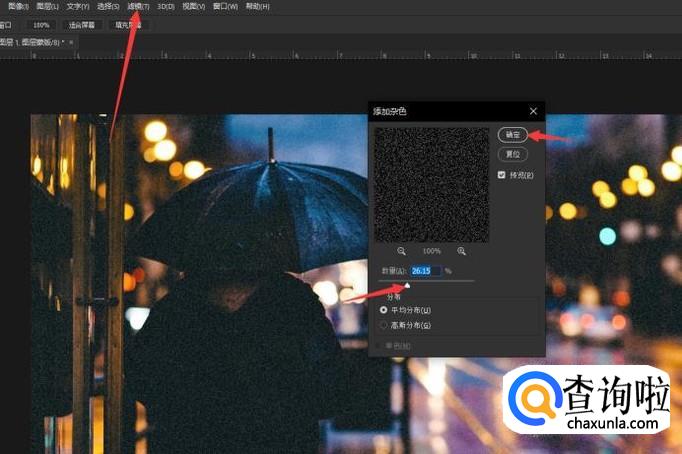
Task: Open the 视图(V) view menu
Action: click(194, 6)
